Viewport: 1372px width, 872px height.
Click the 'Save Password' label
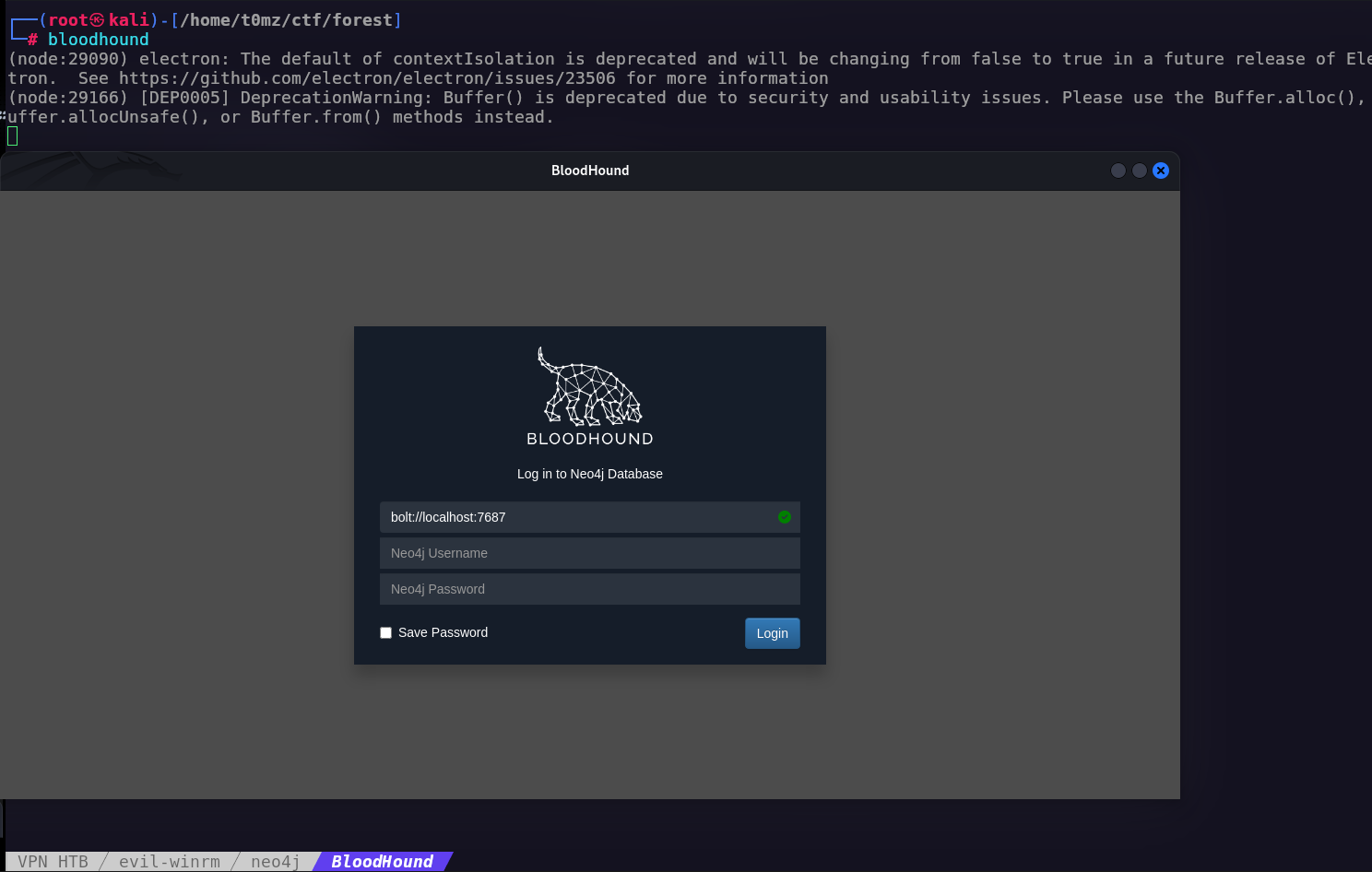443,632
